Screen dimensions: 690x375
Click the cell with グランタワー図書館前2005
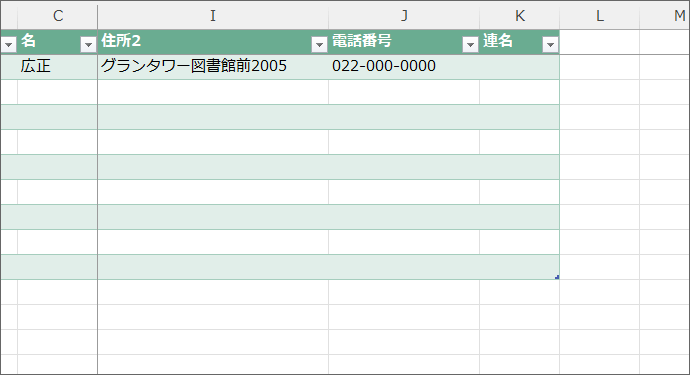pyautogui.click(x=213, y=67)
